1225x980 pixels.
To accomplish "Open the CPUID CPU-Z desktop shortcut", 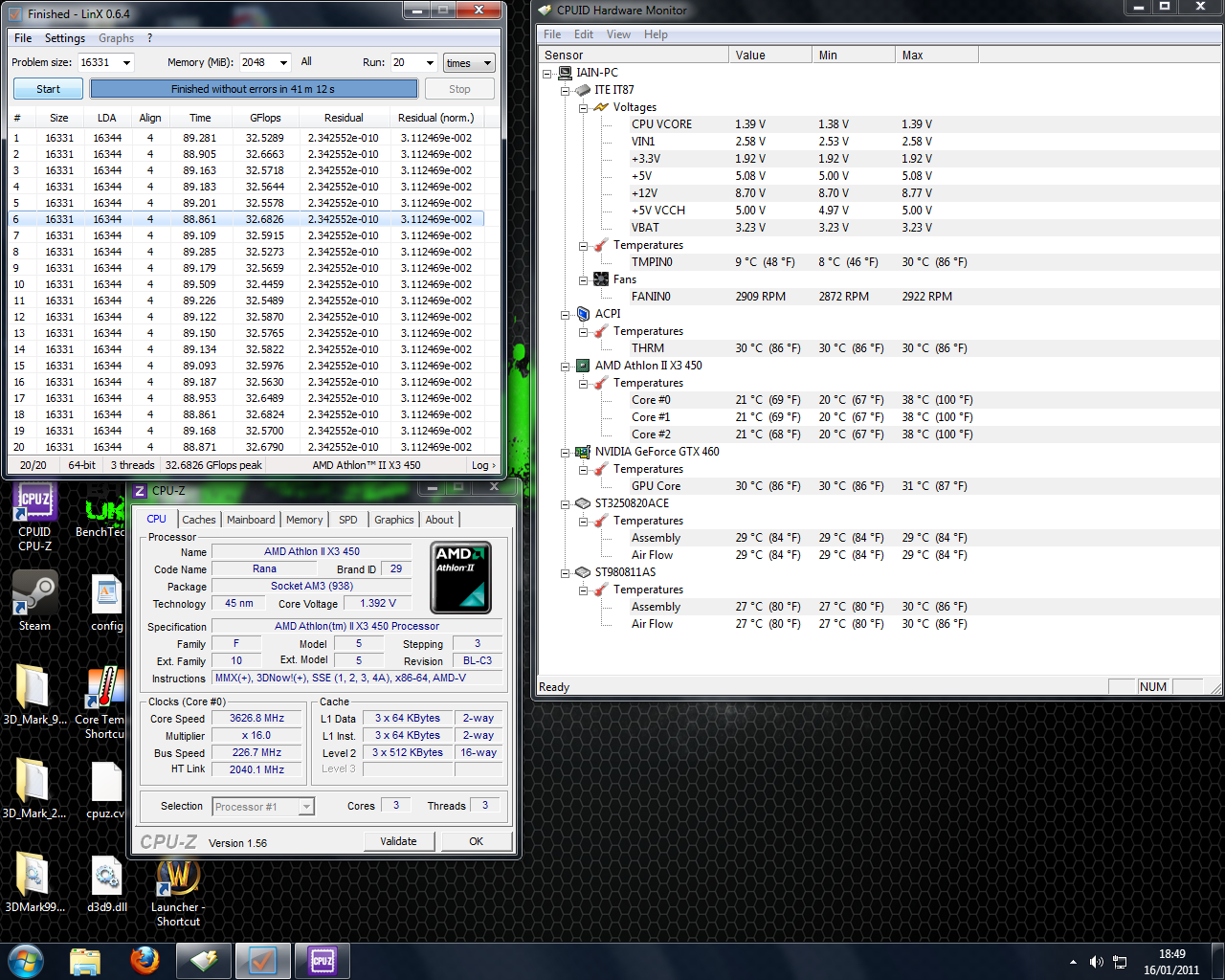I will 34,517.
